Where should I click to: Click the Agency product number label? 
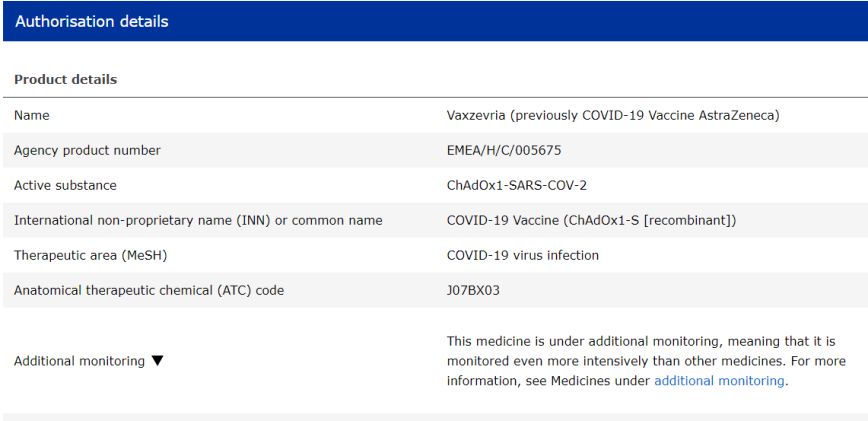[x=87, y=150]
